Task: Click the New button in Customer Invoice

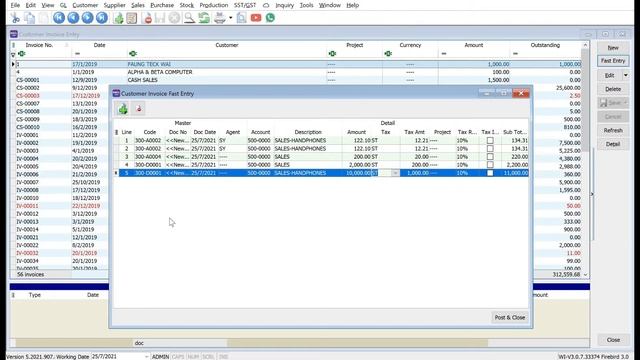Action: point(613,48)
